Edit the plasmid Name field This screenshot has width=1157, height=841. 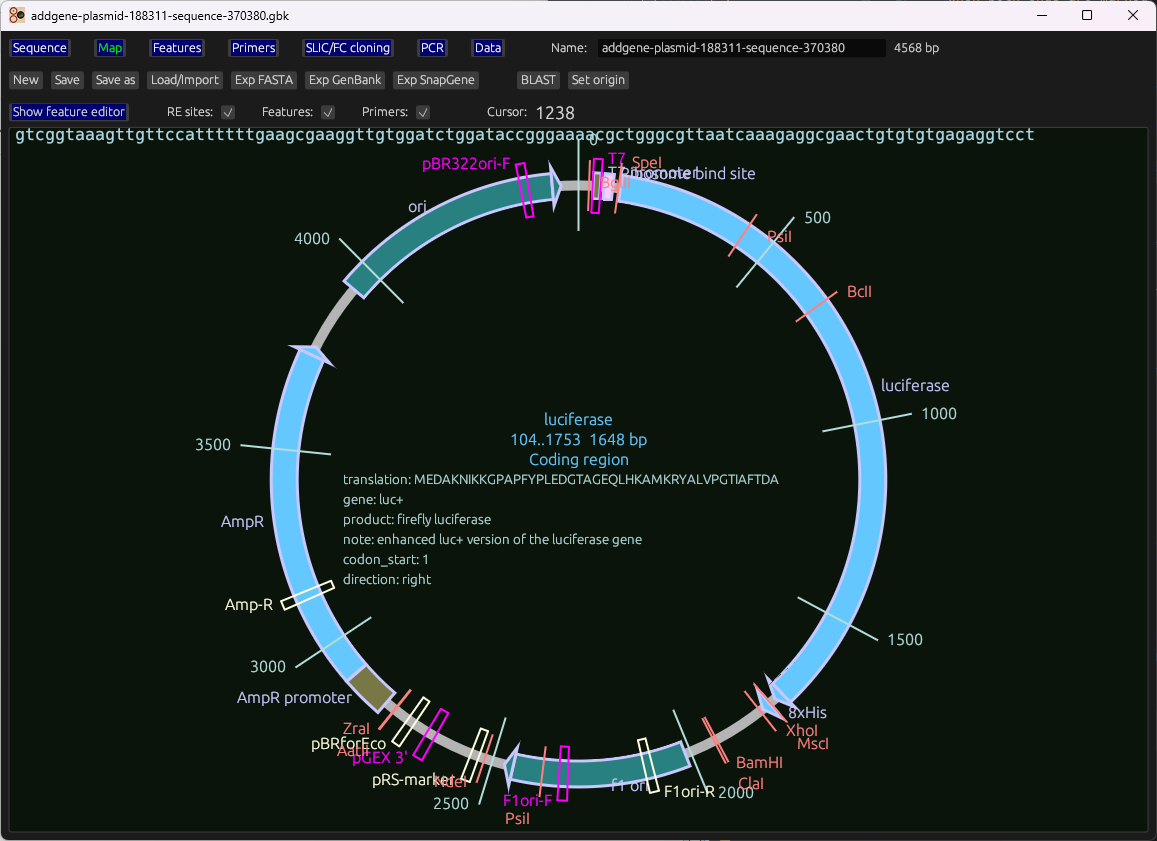point(740,48)
